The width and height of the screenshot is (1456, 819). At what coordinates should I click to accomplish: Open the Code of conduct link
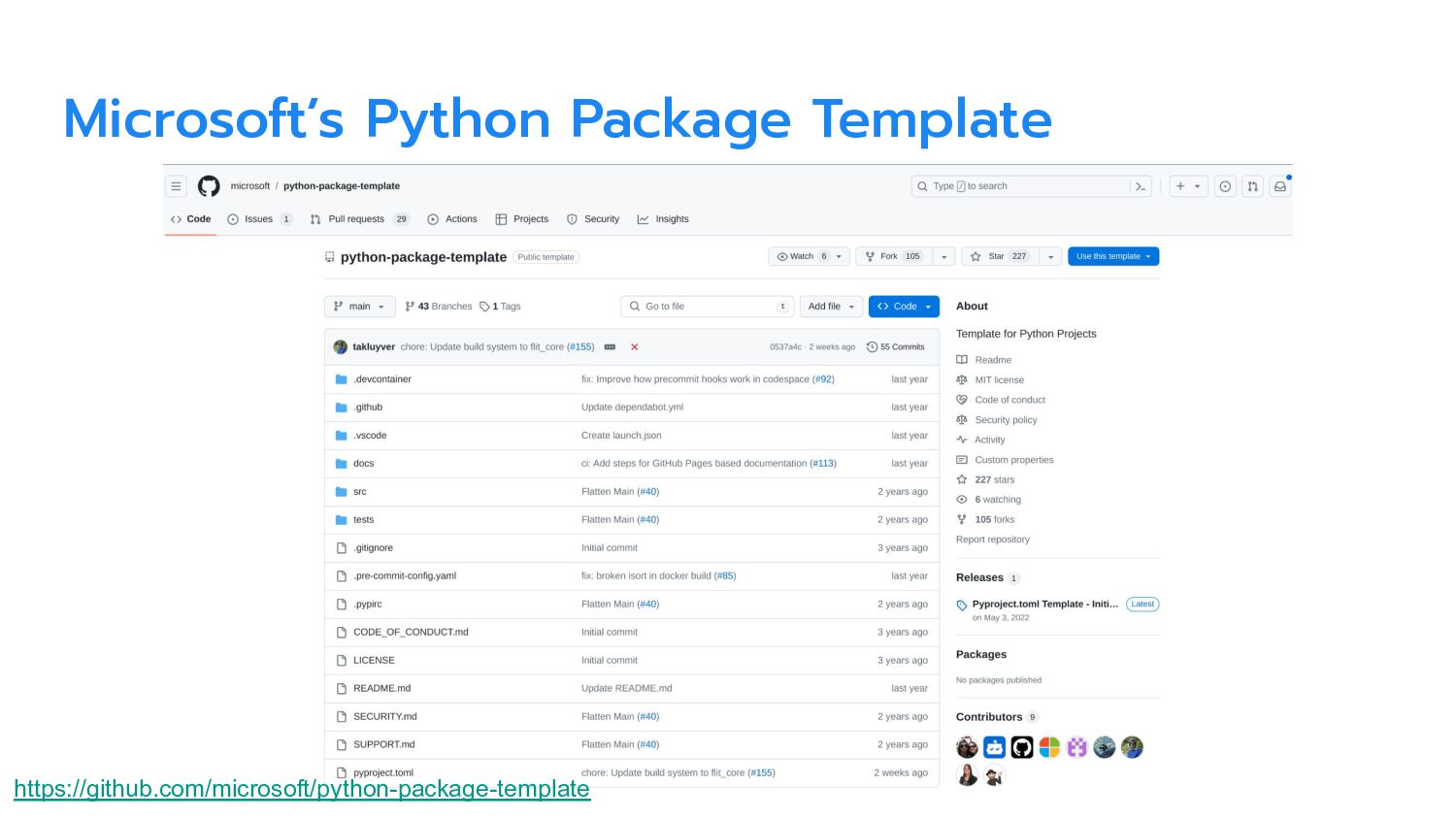[x=1001, y=400]
